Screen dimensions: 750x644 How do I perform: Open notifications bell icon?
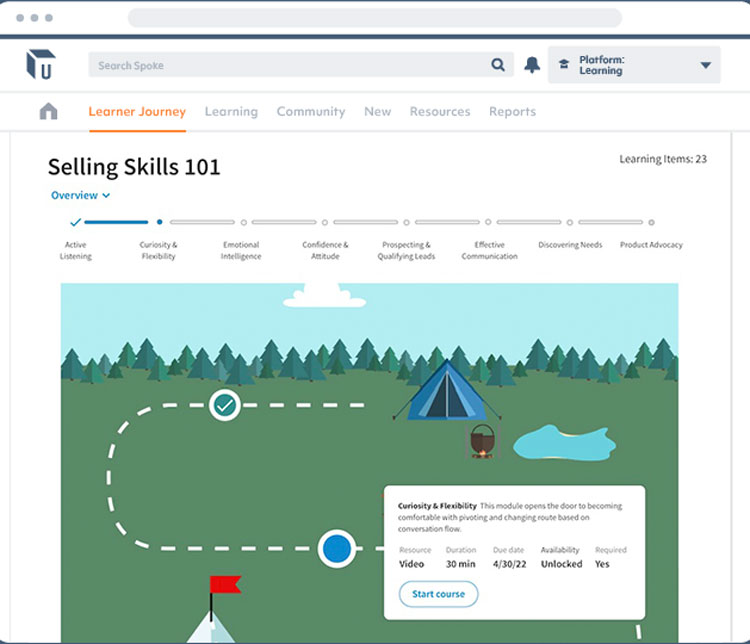pyautogui.click(x=532, y=65)
